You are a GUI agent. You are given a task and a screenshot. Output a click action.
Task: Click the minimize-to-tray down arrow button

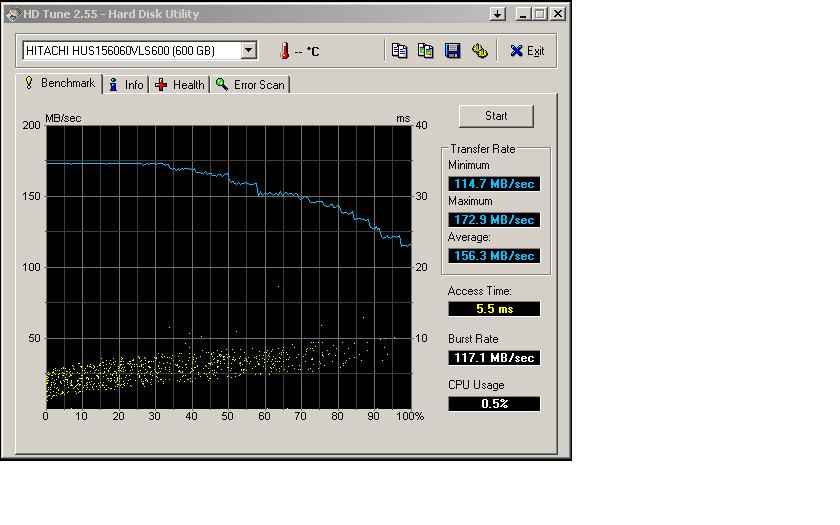click(x=498, y=14)
